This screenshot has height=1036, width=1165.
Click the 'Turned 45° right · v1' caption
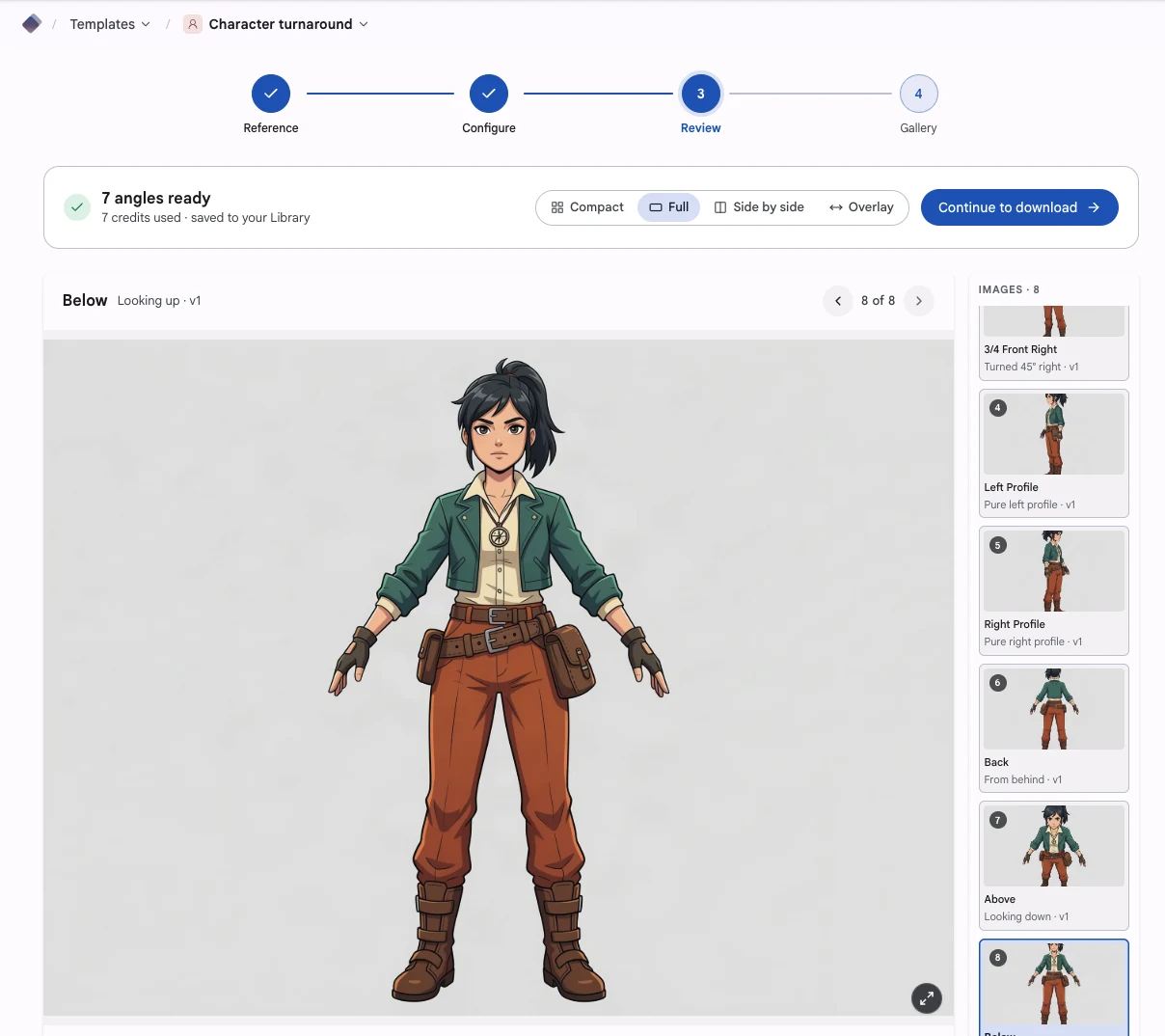click(1031, 368)
